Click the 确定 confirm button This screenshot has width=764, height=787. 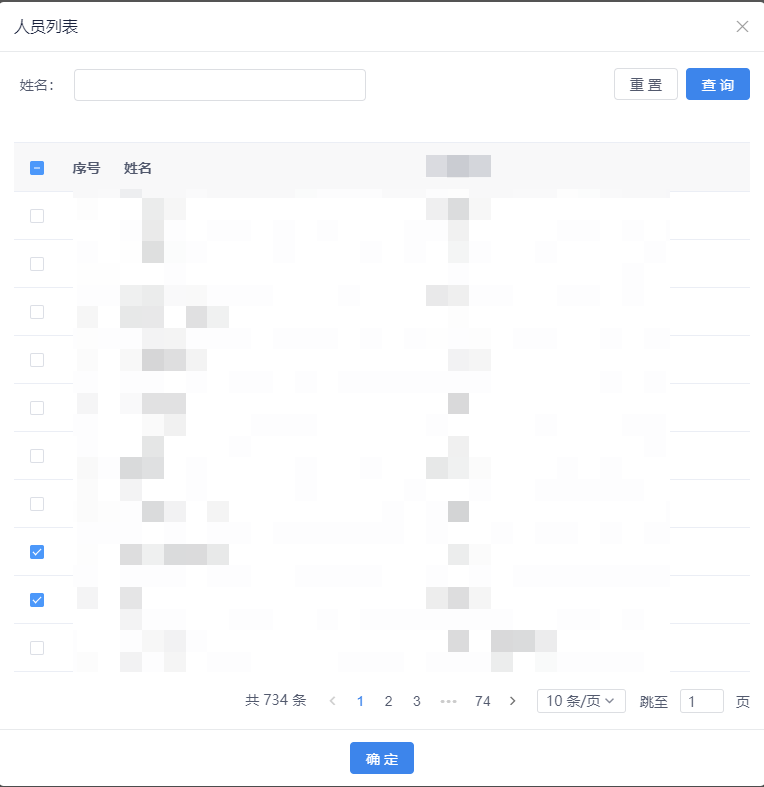point(381,758)
